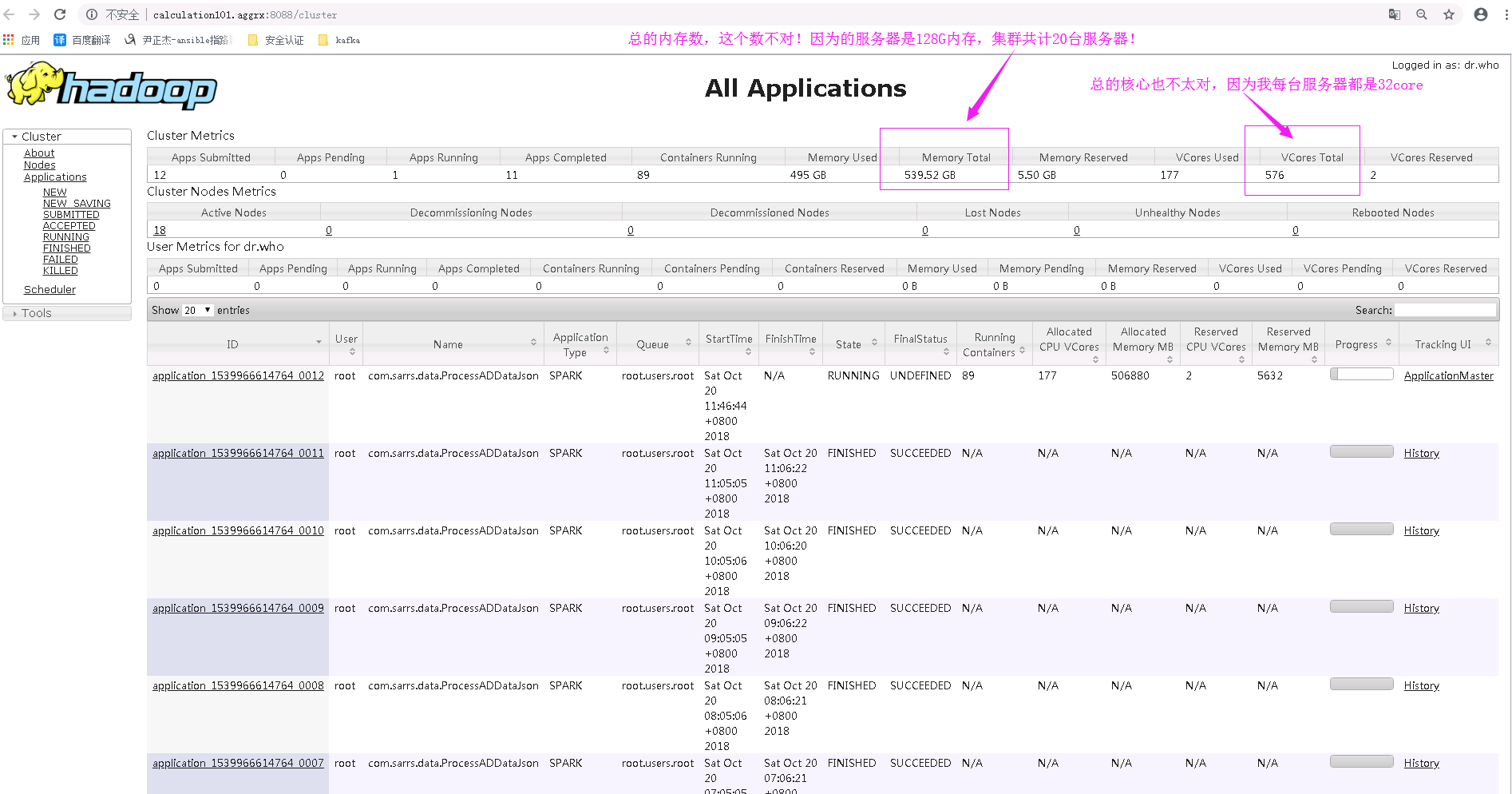Click the browser address bar URL

click(245, 15)
